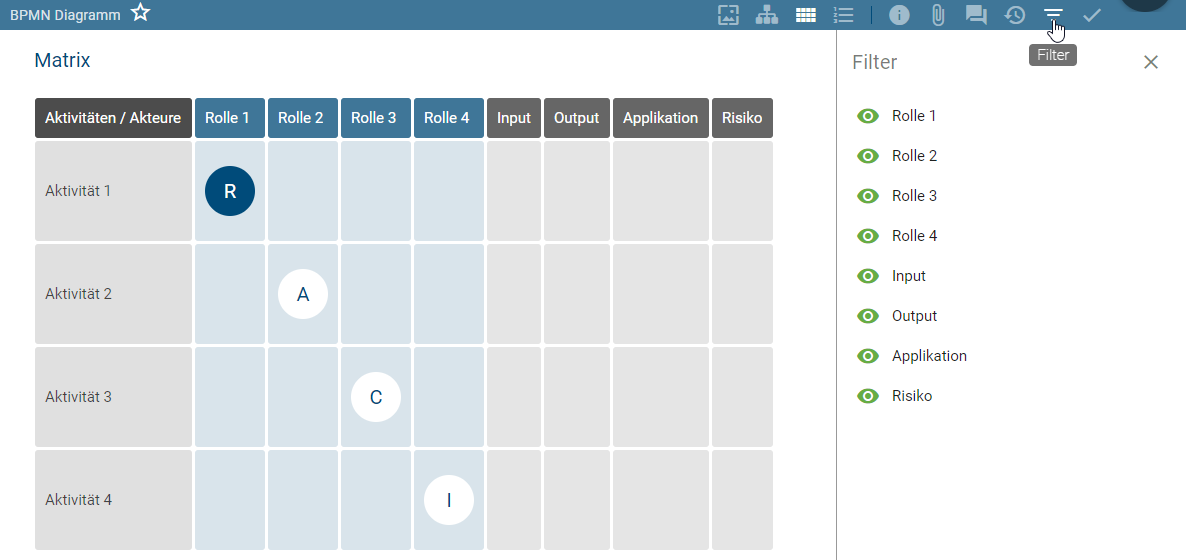The height and width of the screenshot is (560, 1186).
Task: Toggle visibility of Rolle 3 column
Action: coord(868,196)
